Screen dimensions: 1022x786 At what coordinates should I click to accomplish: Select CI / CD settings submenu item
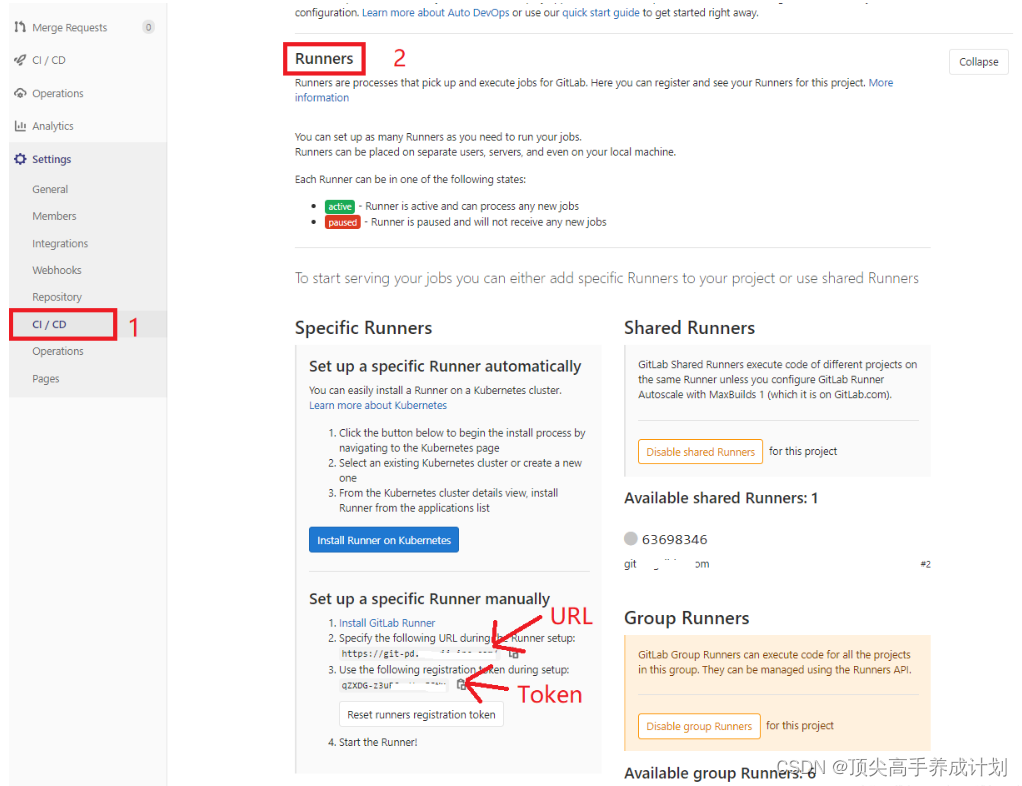point(50,324)
